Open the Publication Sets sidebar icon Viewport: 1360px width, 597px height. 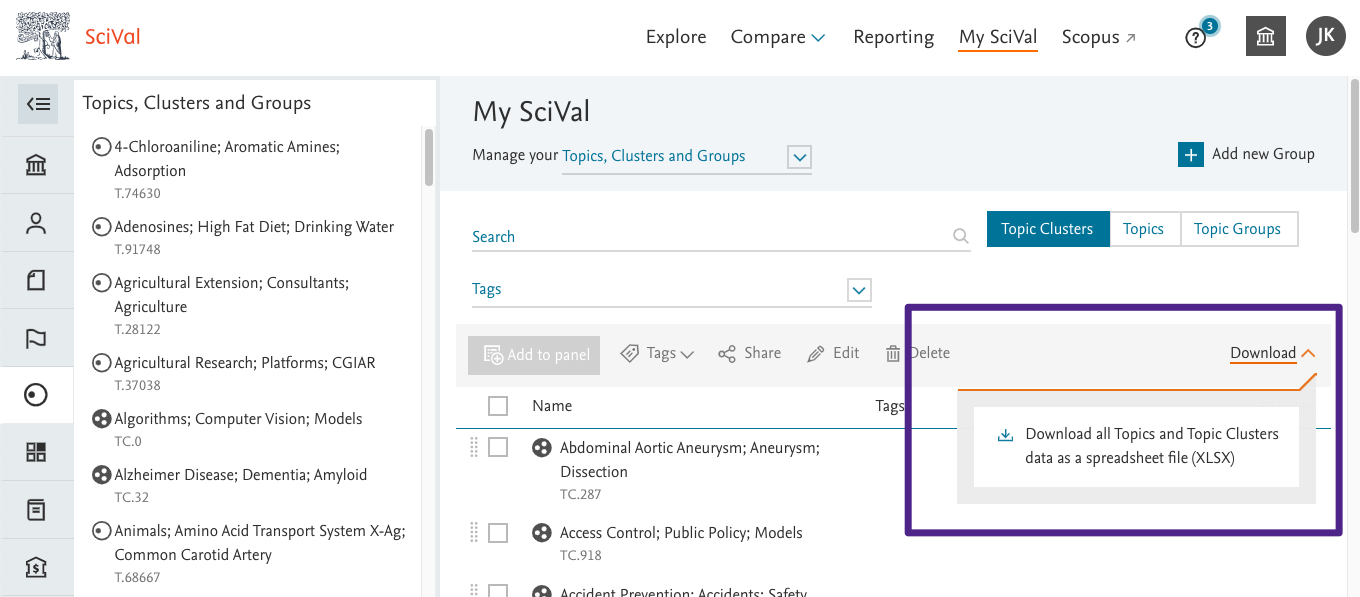[x=36, y=281]
